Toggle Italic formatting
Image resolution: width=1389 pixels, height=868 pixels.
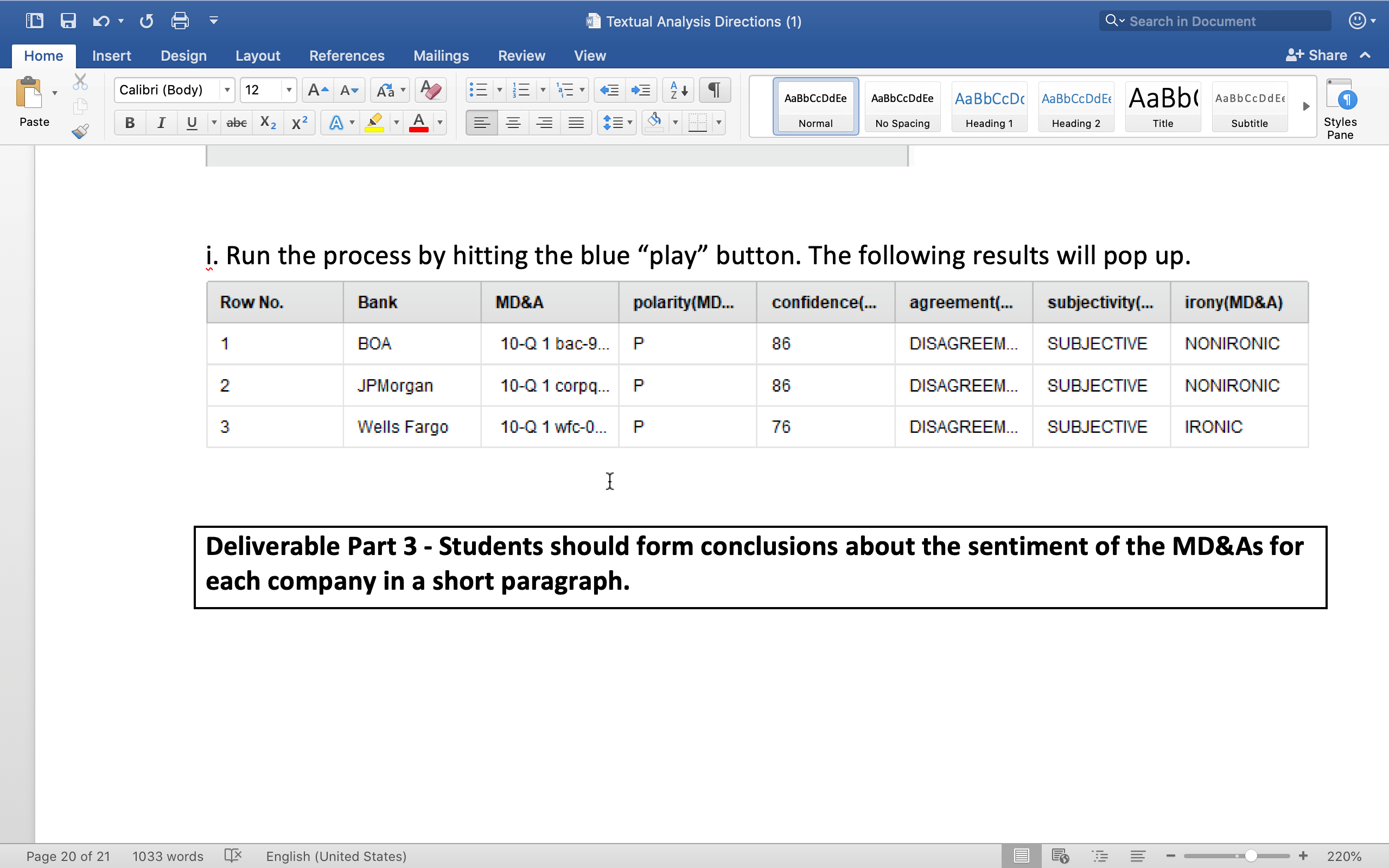pyautogui.click(x=161, y=122)
